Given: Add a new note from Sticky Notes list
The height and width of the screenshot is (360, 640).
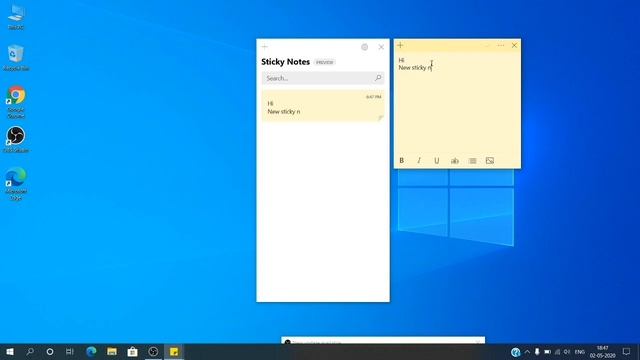Looking at the screenshot, I should click(264, 47).
